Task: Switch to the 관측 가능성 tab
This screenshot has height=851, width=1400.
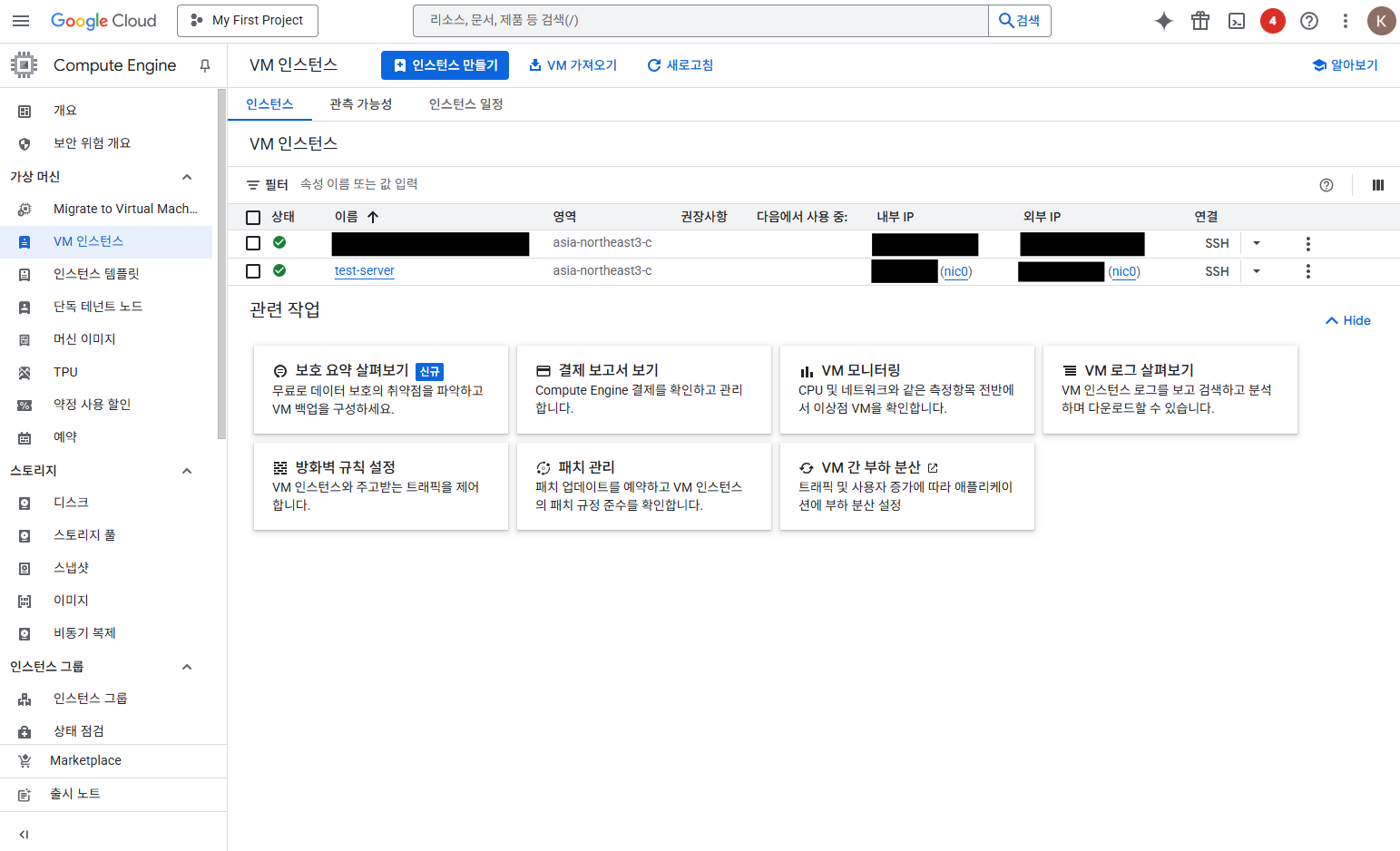Action: pyautogui.click(x=361, y=104)
